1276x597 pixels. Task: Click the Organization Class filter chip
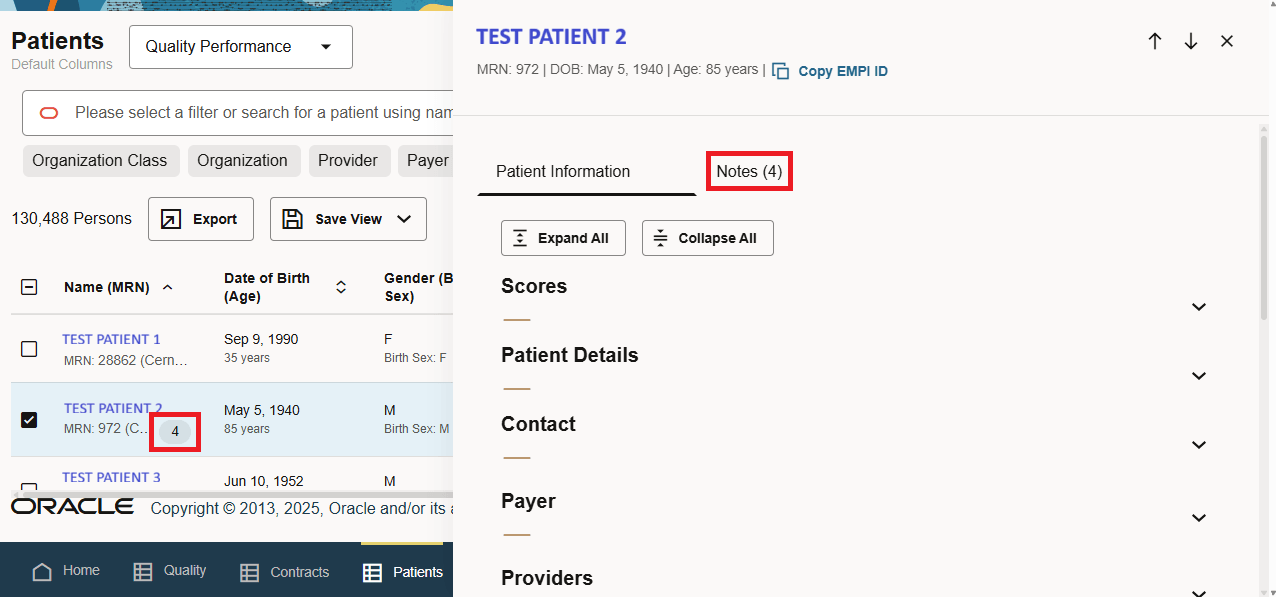point(100,160)
